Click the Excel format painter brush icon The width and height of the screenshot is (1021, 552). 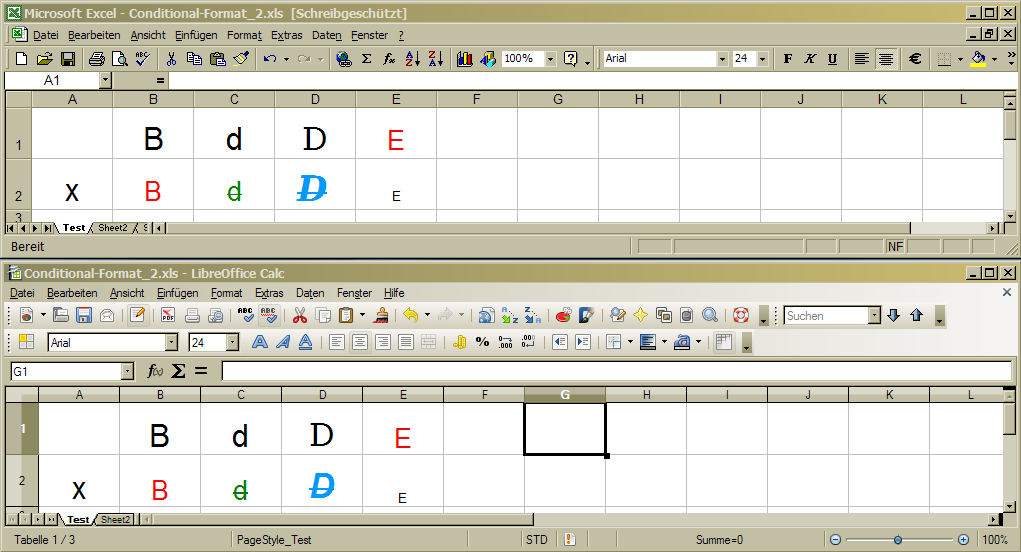pos(241,59)
